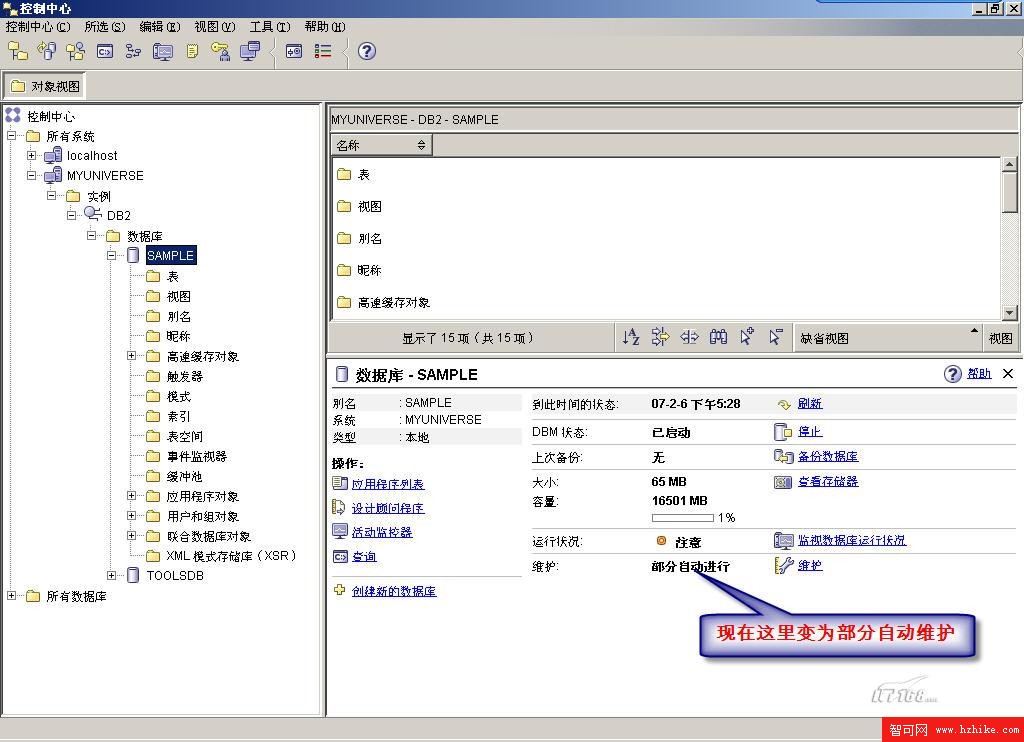Screen dimensions: 1024x742
Task: Click the Task Center toolbar icon
Action: pos(133,51)
